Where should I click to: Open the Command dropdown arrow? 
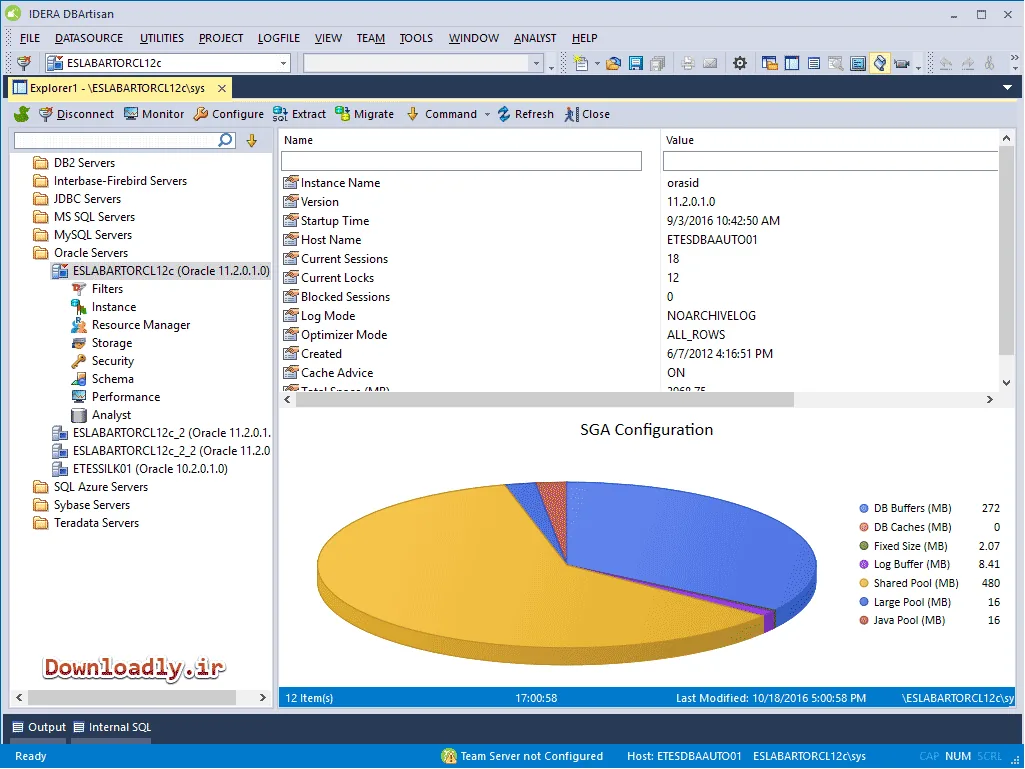(487, 114)
